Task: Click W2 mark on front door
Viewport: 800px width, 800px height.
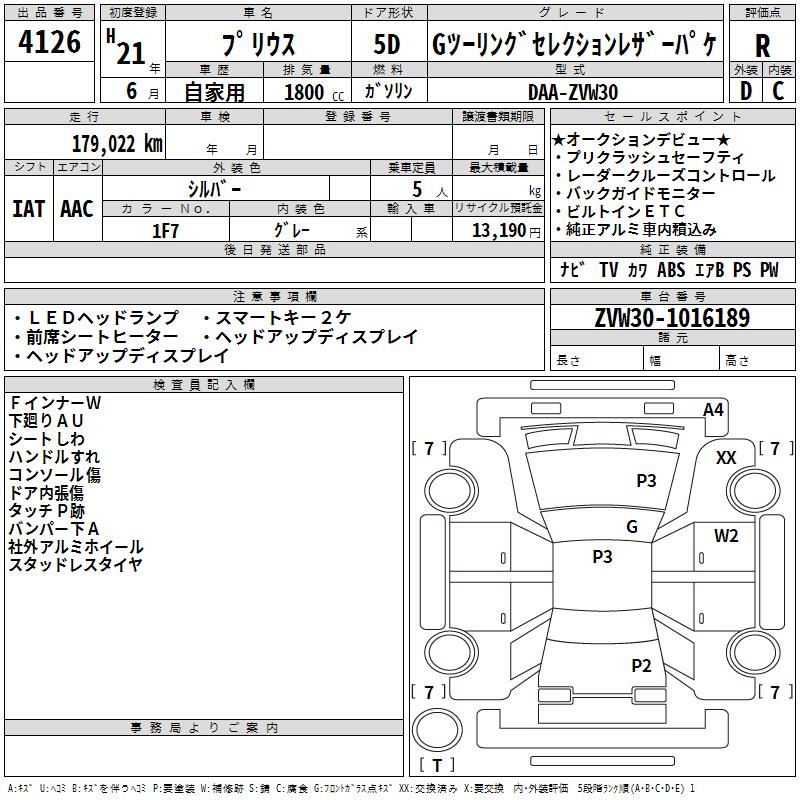Action: 726,536
